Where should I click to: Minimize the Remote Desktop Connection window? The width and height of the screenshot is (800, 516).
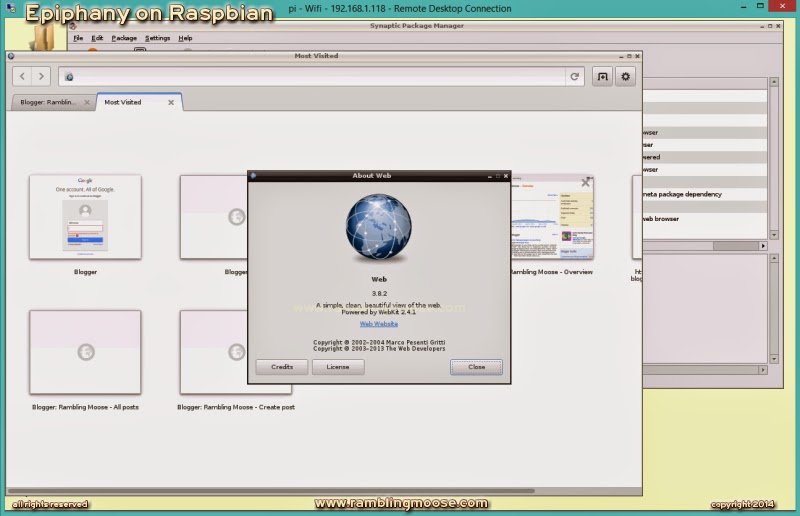coord(743,7)
